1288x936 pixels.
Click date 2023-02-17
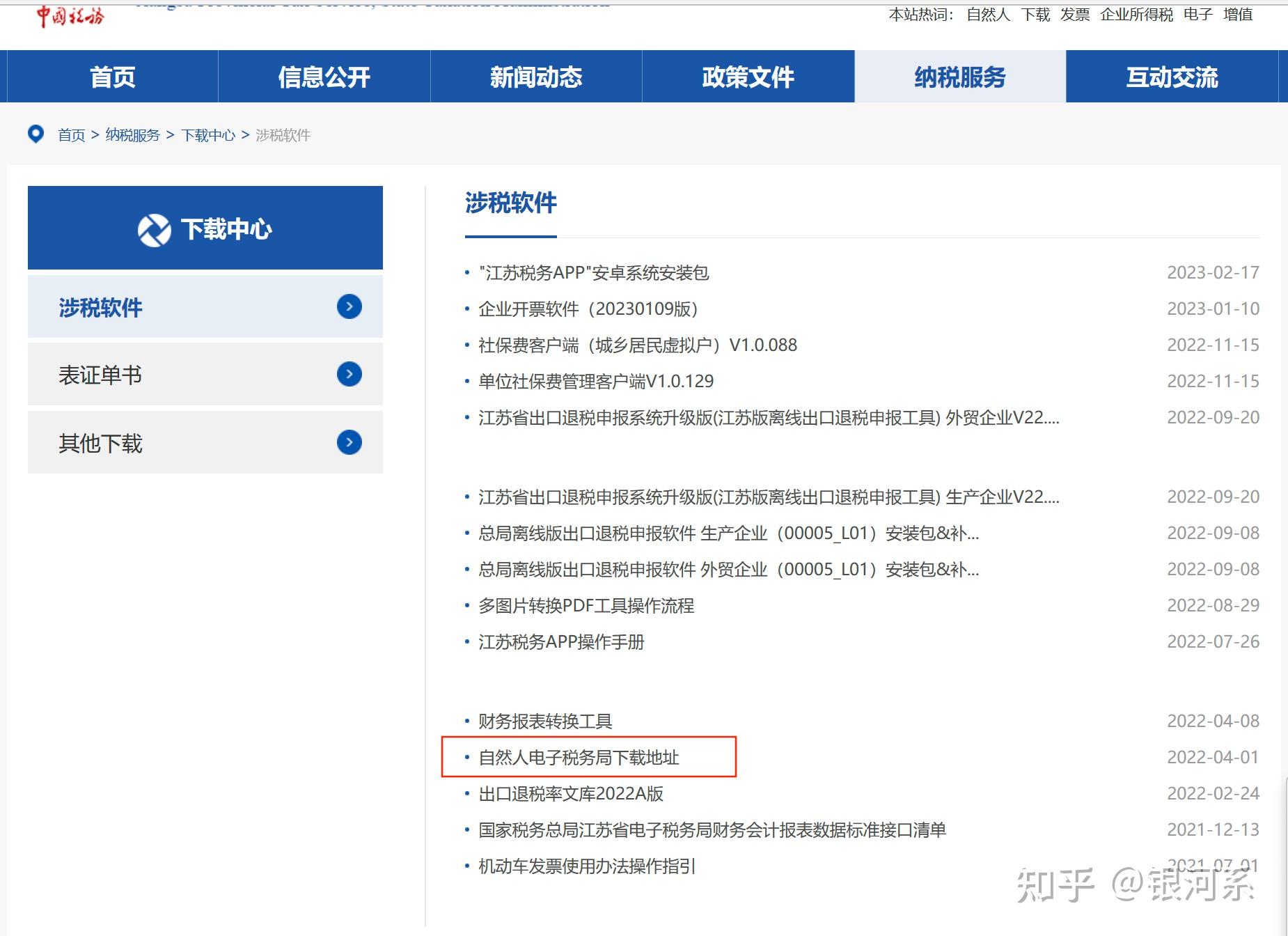click(x=1213, y=272)
